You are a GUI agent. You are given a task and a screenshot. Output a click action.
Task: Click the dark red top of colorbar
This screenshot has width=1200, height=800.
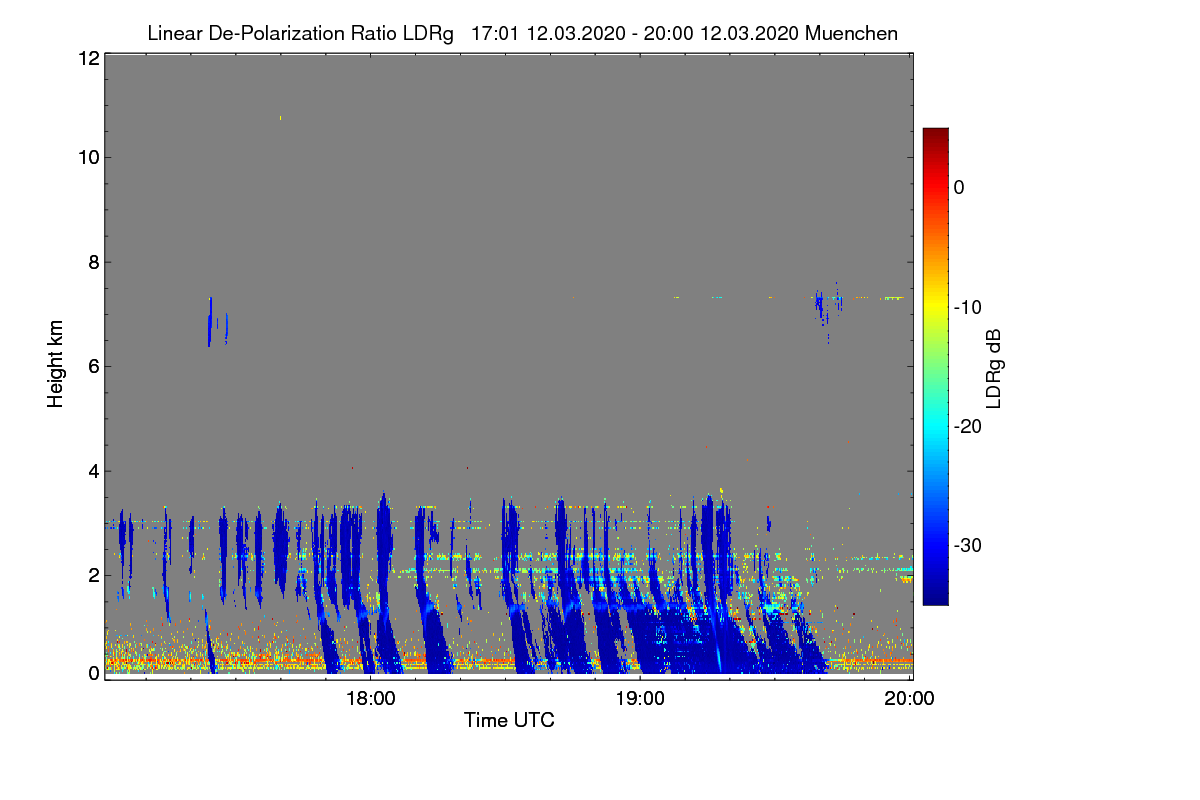pyautogui.click(x=935, y=135)
